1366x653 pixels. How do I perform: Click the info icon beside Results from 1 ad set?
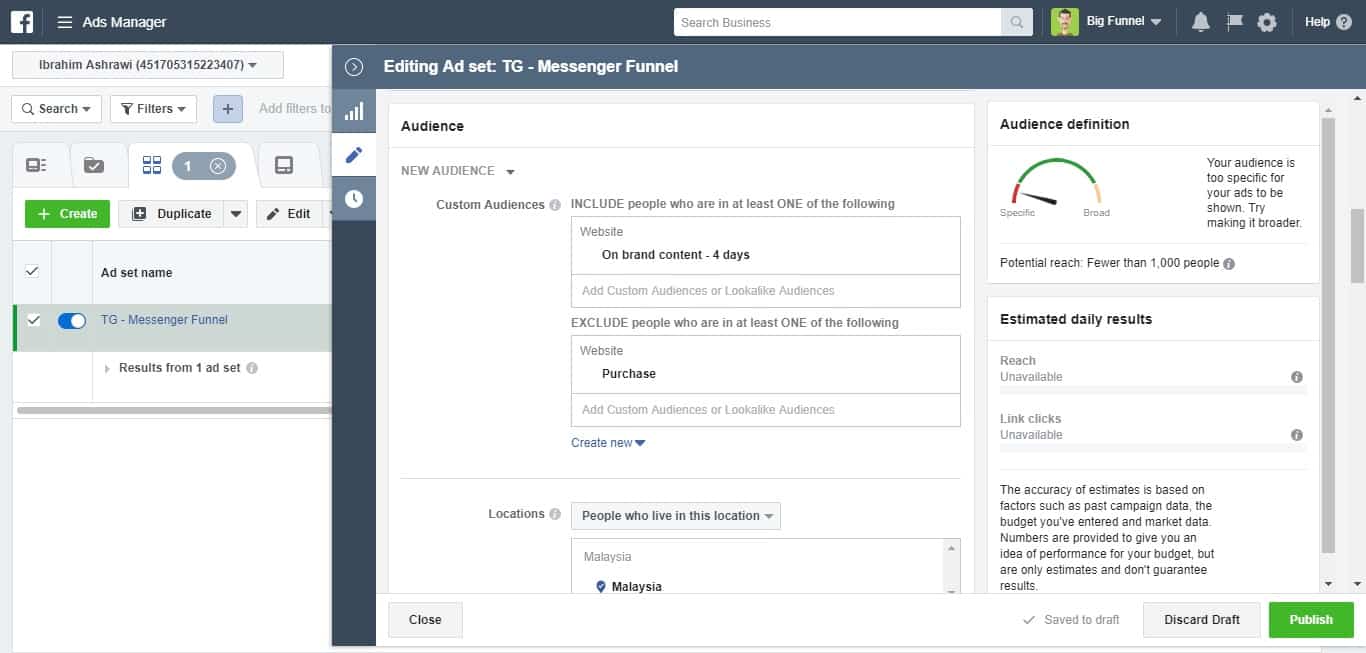[x=252, y=368]
